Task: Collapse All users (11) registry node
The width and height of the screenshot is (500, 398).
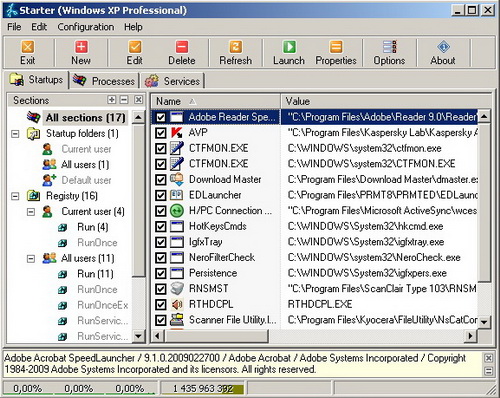Action: coord(31,258)
